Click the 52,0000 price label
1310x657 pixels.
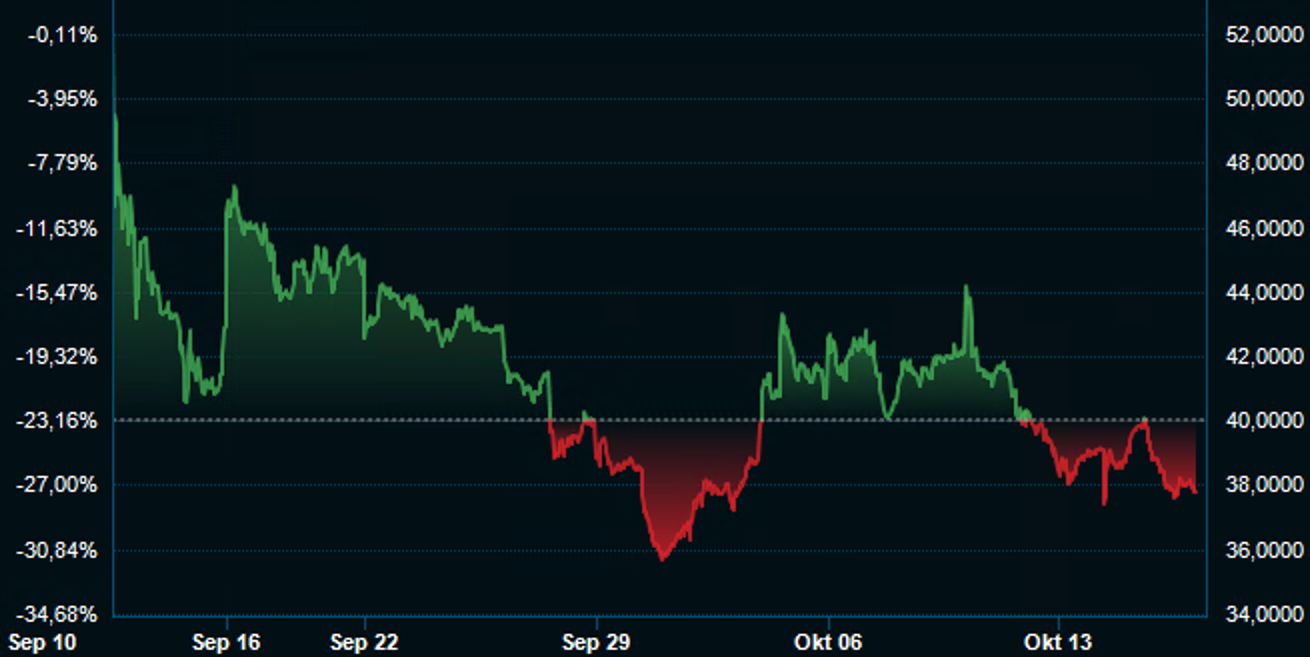click(x=1264, y=36)
